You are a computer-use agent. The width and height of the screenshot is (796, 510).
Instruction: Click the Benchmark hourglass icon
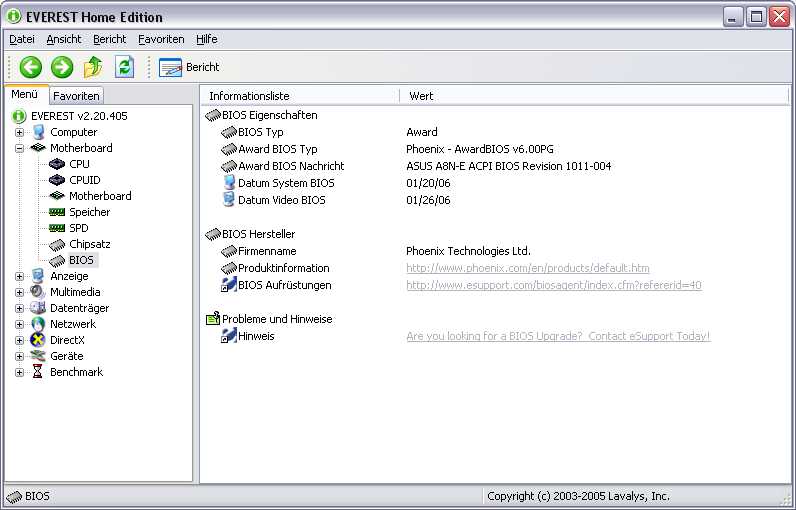[x=38, y=372]
